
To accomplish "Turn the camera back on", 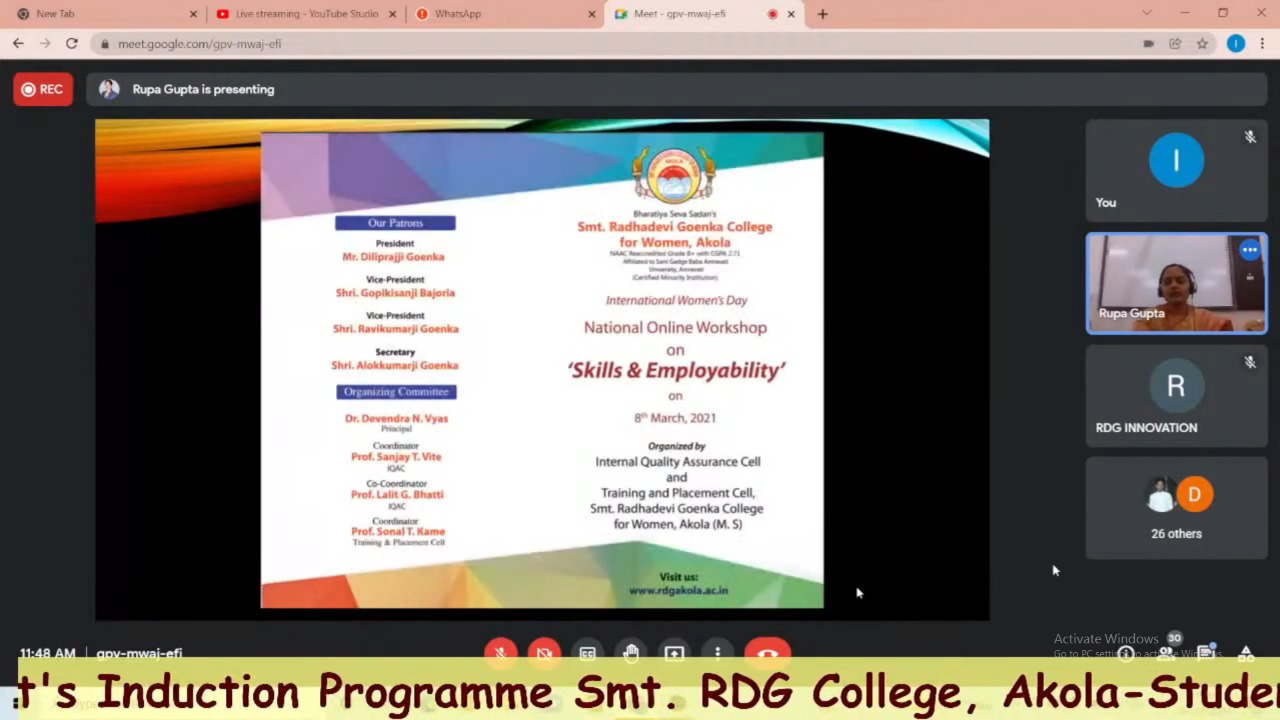I will [544, 653].
